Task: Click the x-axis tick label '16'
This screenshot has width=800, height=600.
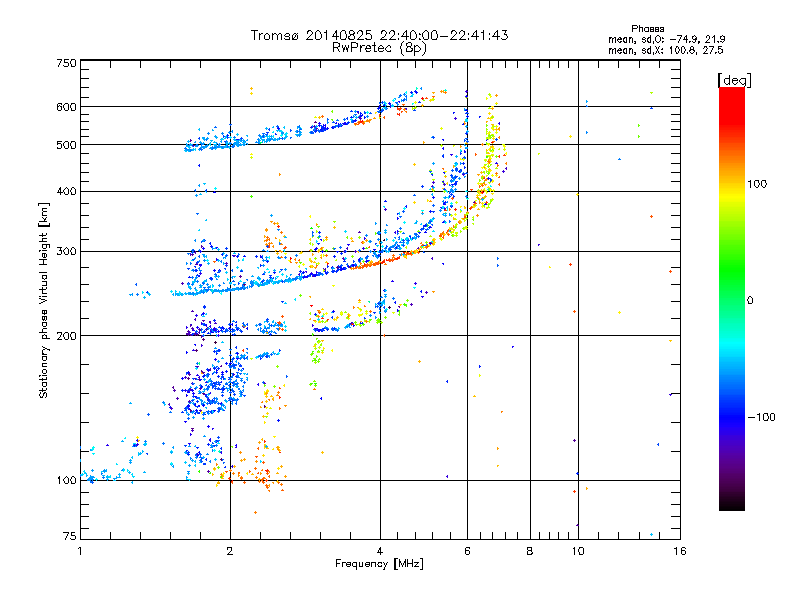Action: pos(680,551)
